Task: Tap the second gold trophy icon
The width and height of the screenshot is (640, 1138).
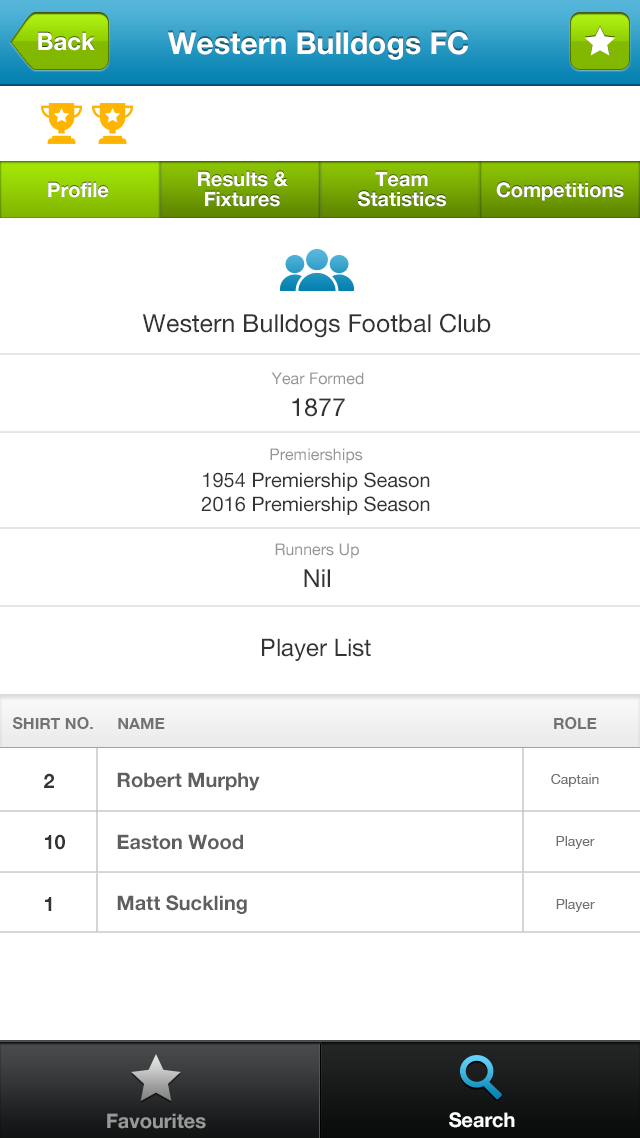Action: 112,123
